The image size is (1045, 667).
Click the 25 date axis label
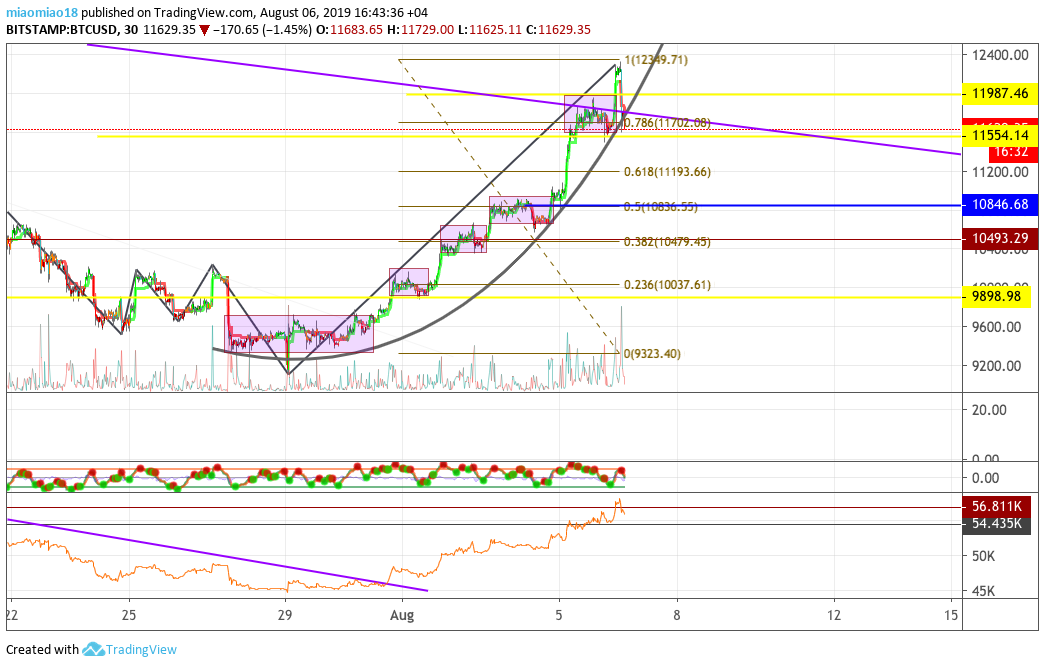(129, 615)
